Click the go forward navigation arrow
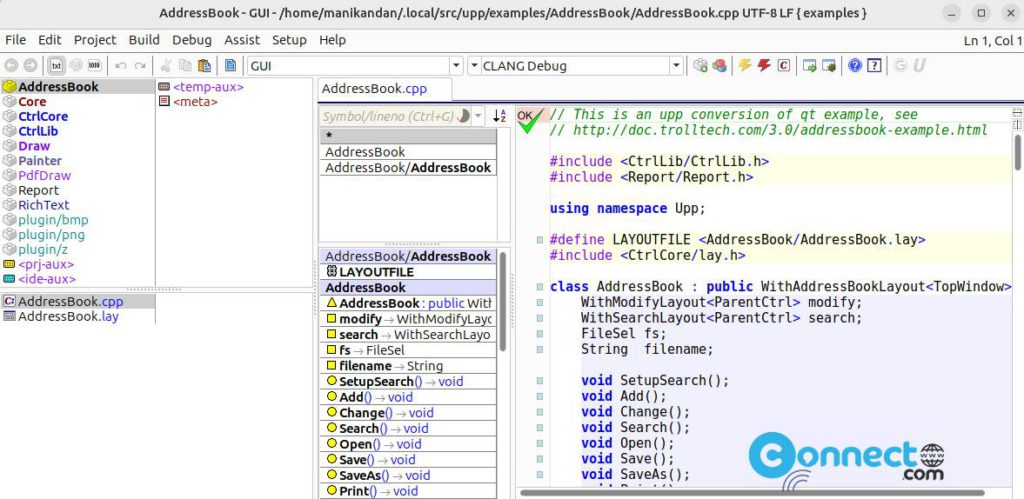 click(x=30, y=65)
